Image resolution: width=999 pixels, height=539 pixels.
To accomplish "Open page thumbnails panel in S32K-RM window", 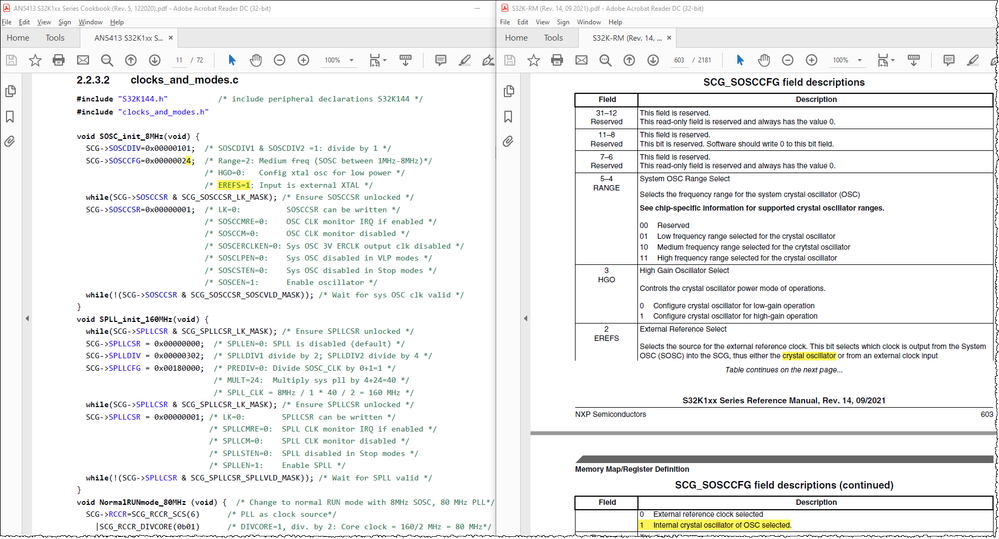I will point(508,91).
